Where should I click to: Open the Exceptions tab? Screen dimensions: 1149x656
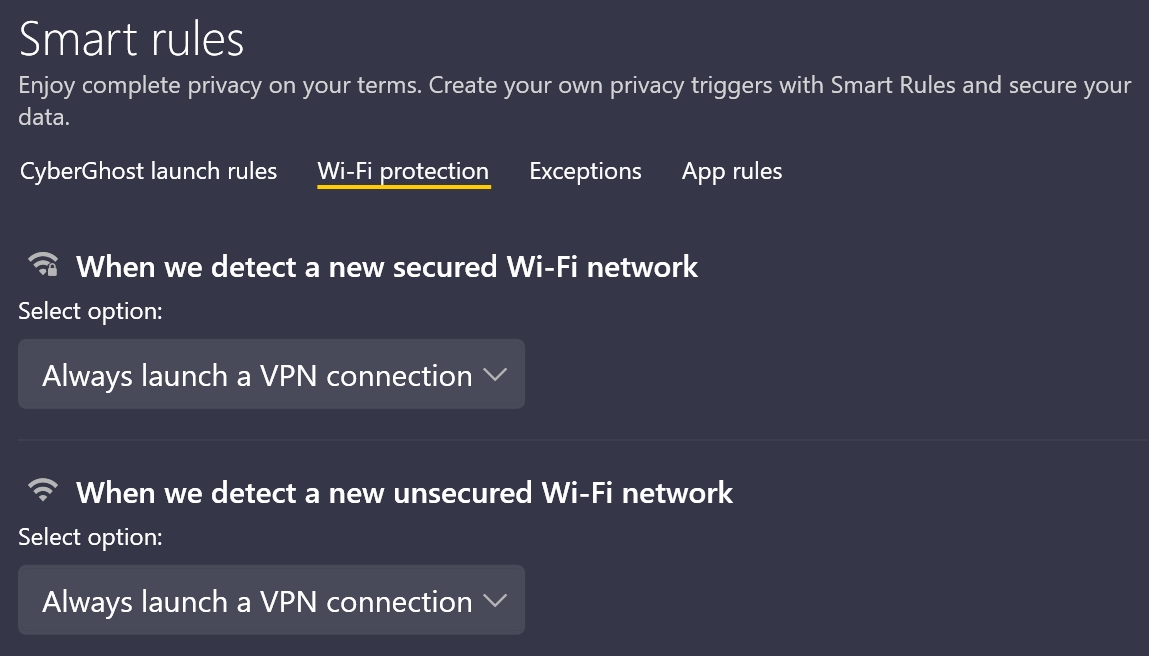[x=585, y=171]
